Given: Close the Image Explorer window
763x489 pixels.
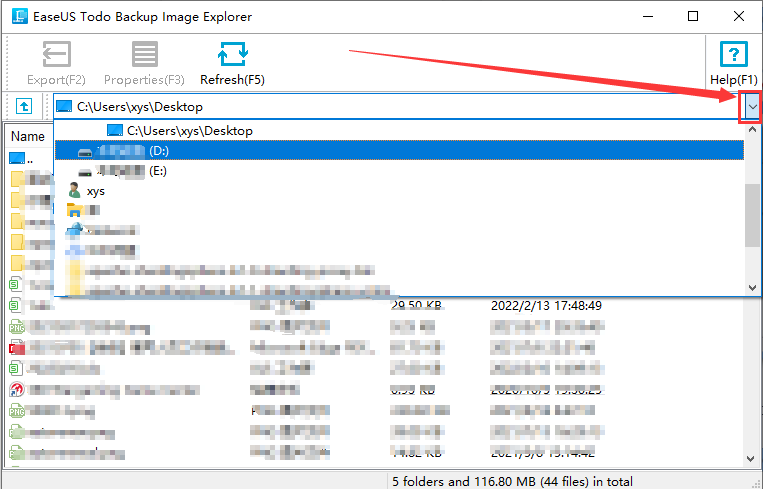Looking at the screenshot, I should coord(739,16).
